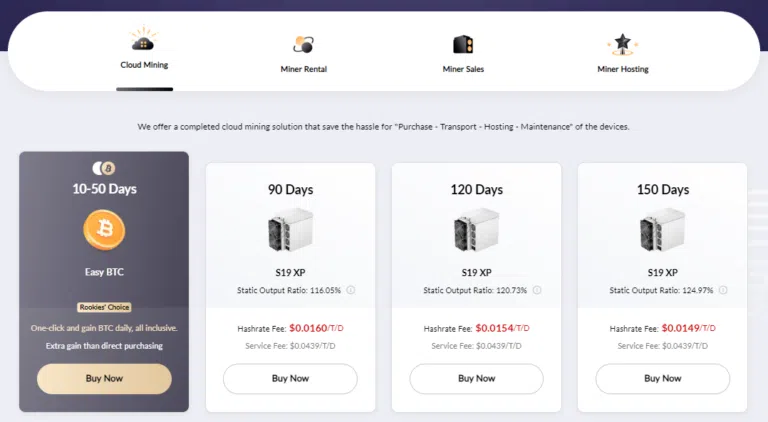The image size is (768, 422).
Task: Click the 120 Days S19 XP miner image
Action: [x=477, y=230]
